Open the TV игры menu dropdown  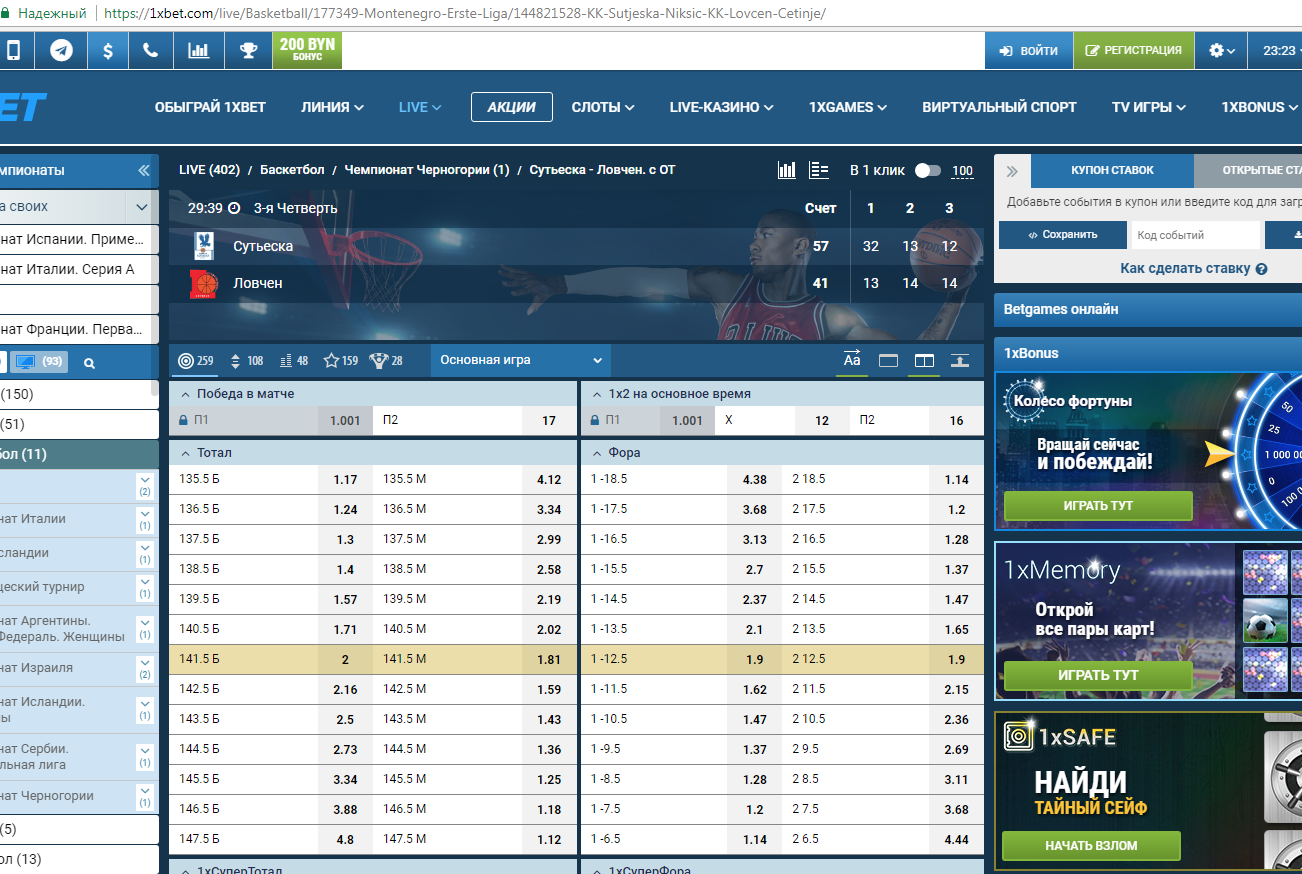coord(1148,107)
